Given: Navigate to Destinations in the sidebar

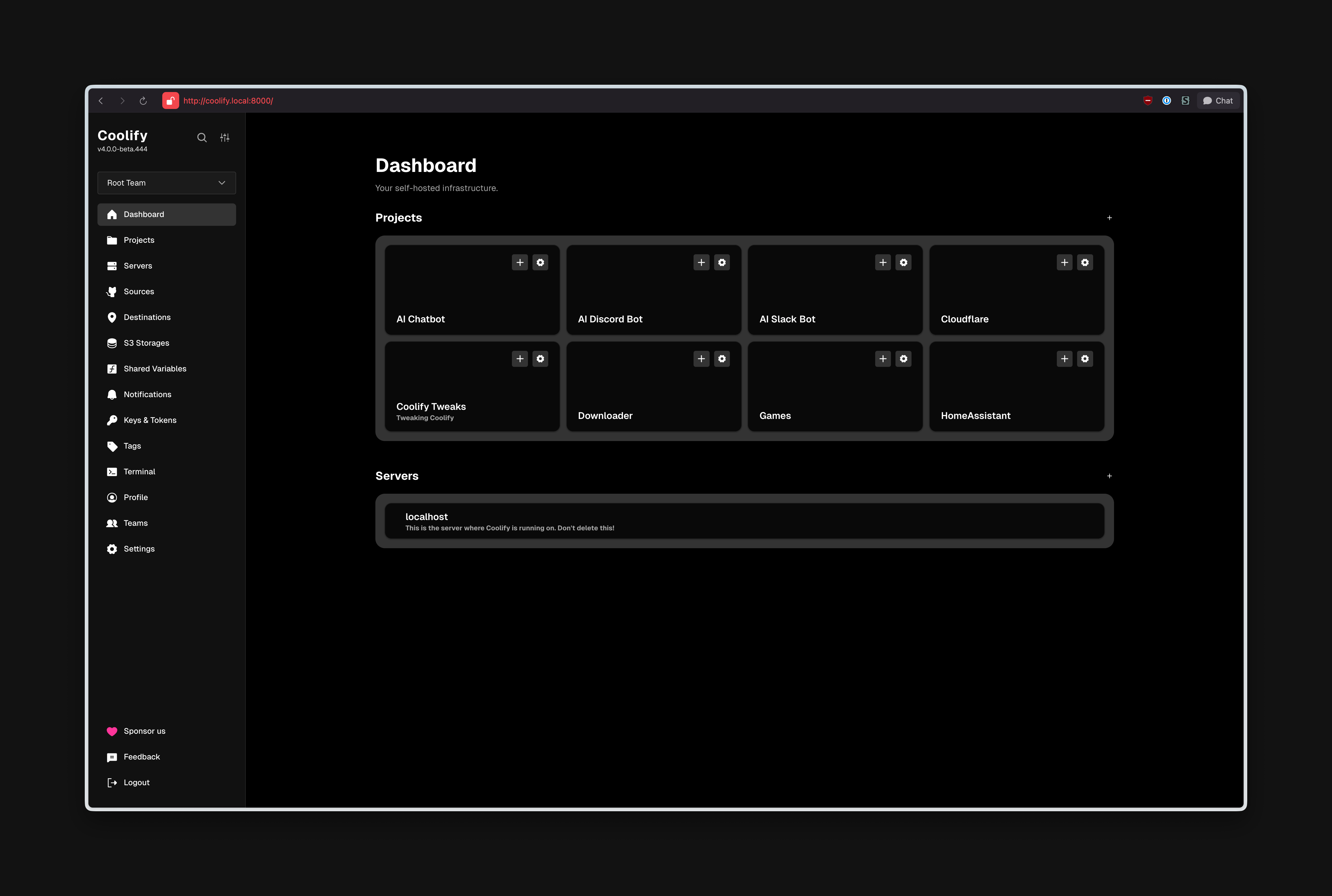Looking at the screenshot, I should (147, 317).
